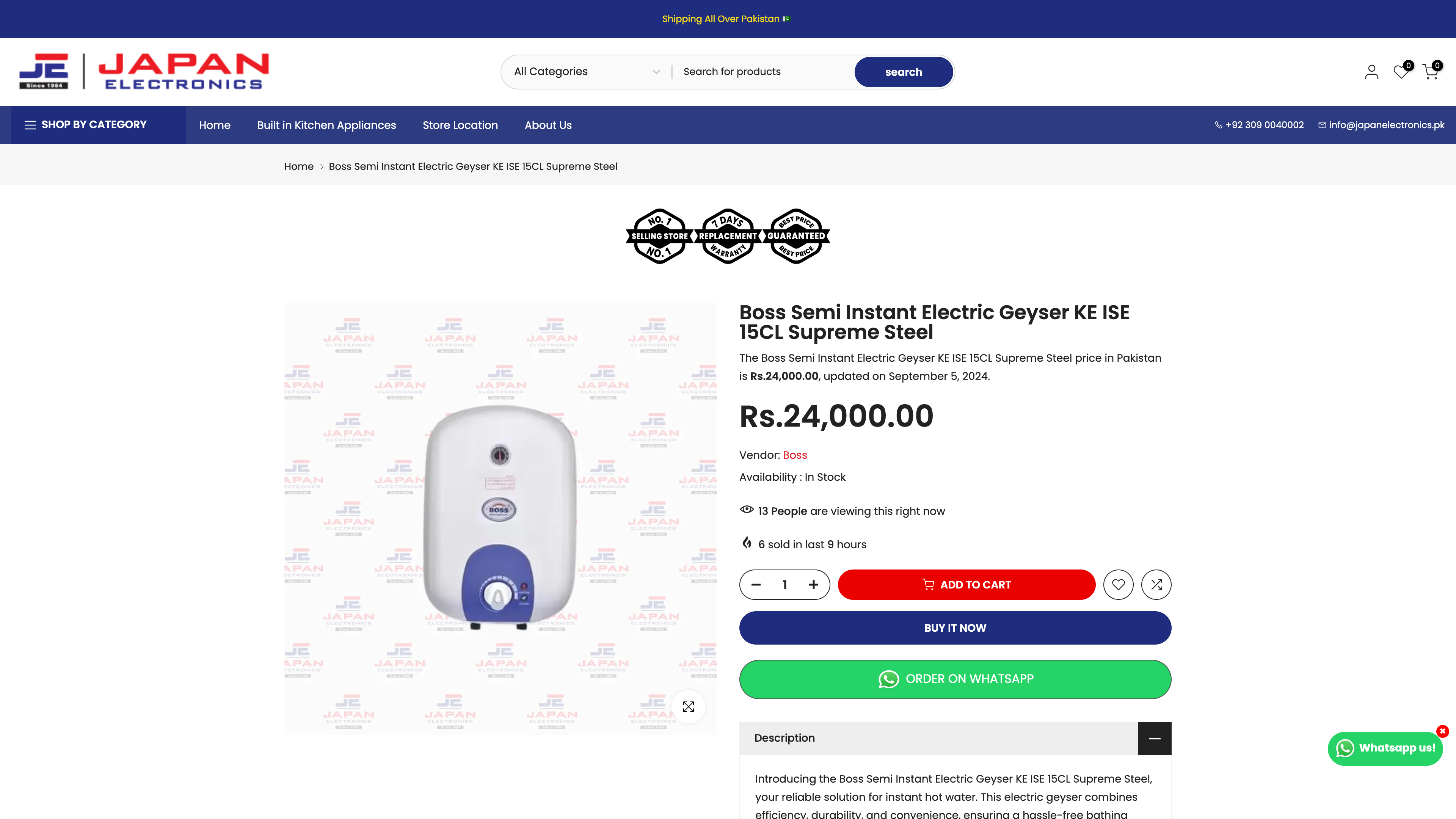1456x819 pixels.
Task: Click the compare shuffle icon button
Action: (1156, 584)
